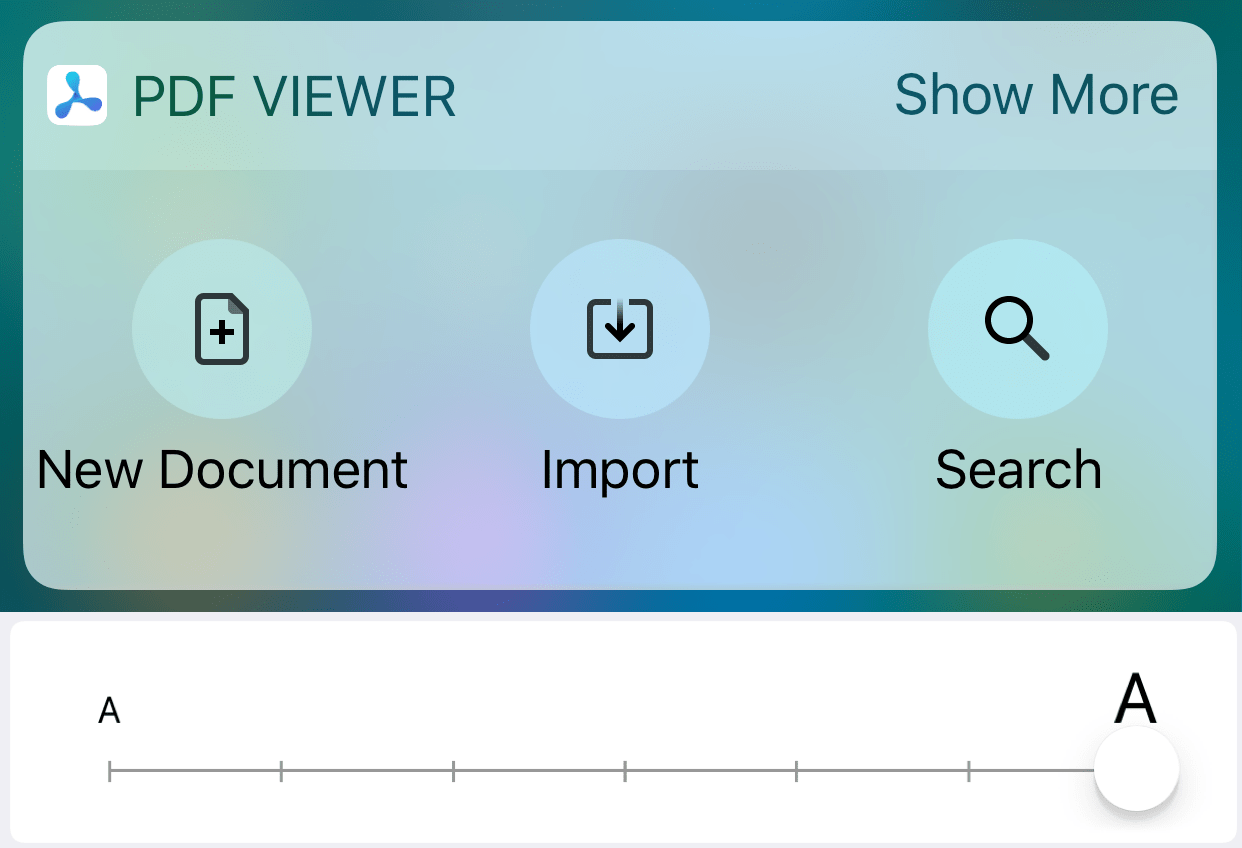Click the fifth tick on the text size slider
Viewport: 1242px width, 848px height.
(x=797, y=770)
